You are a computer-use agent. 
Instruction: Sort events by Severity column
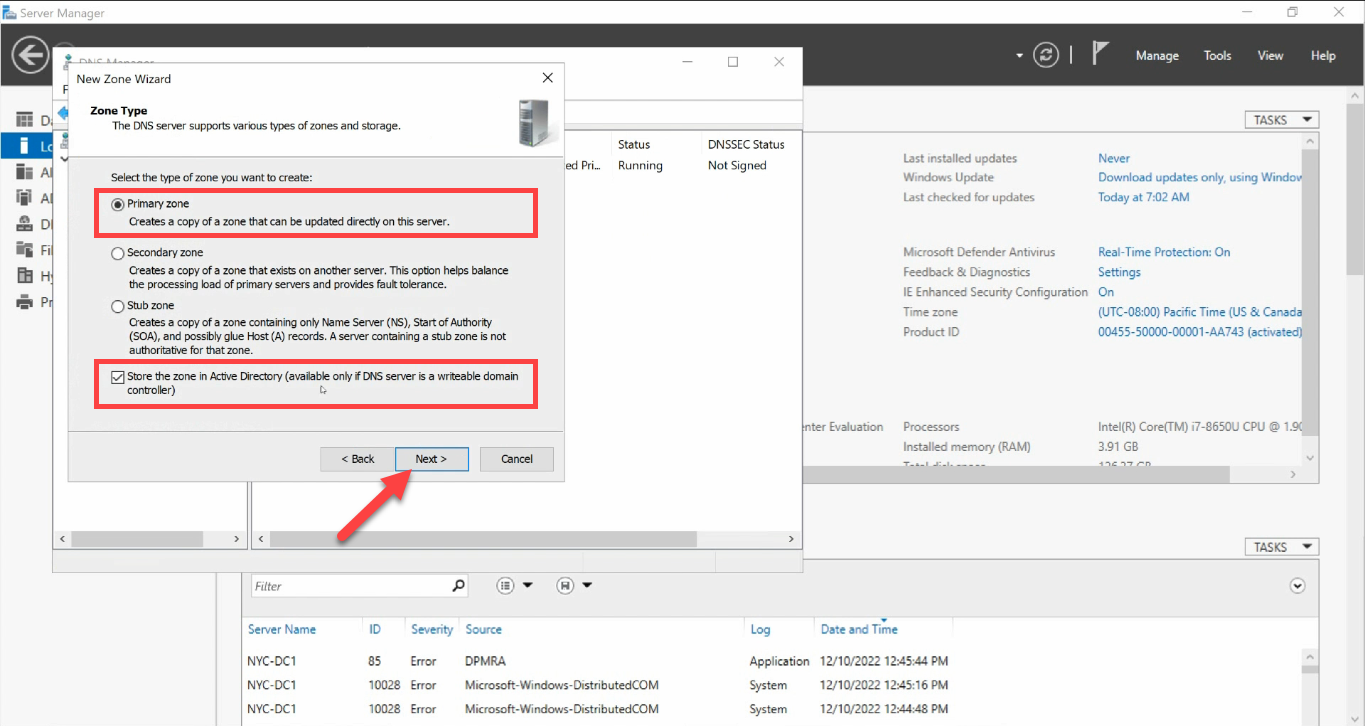click(x=432, y=630)
